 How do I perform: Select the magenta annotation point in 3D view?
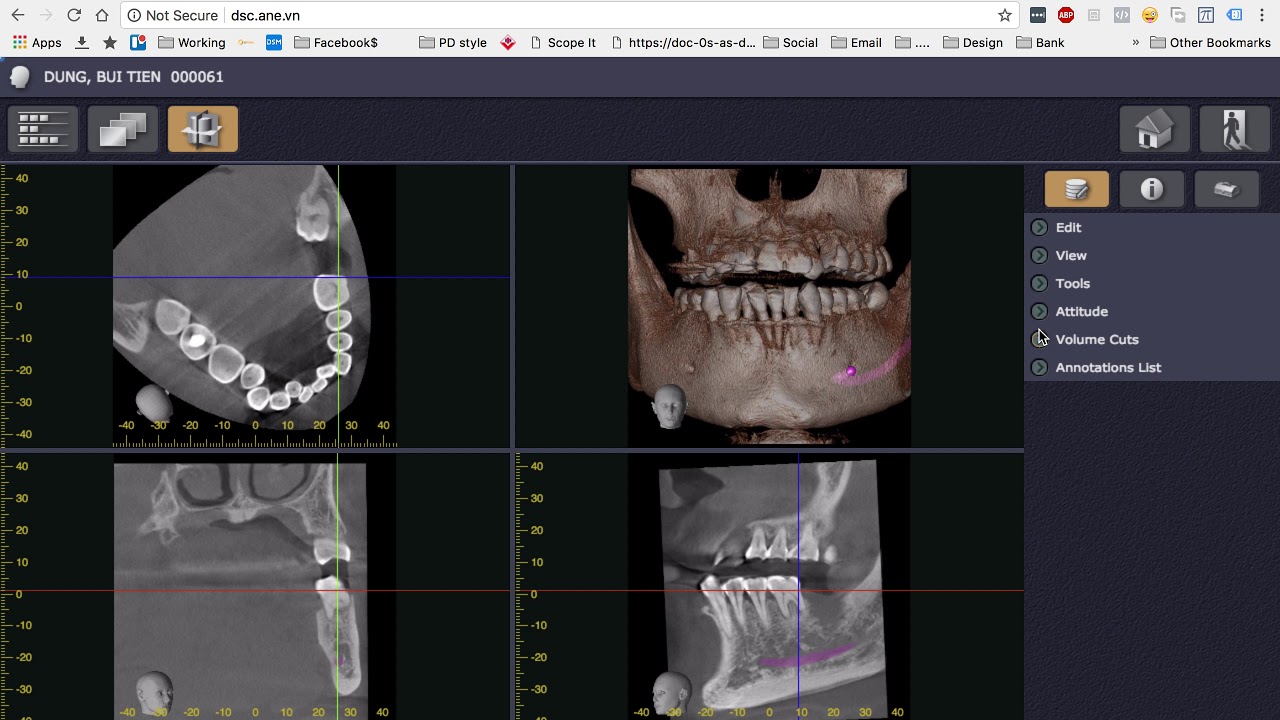click(x=851, y=372)
